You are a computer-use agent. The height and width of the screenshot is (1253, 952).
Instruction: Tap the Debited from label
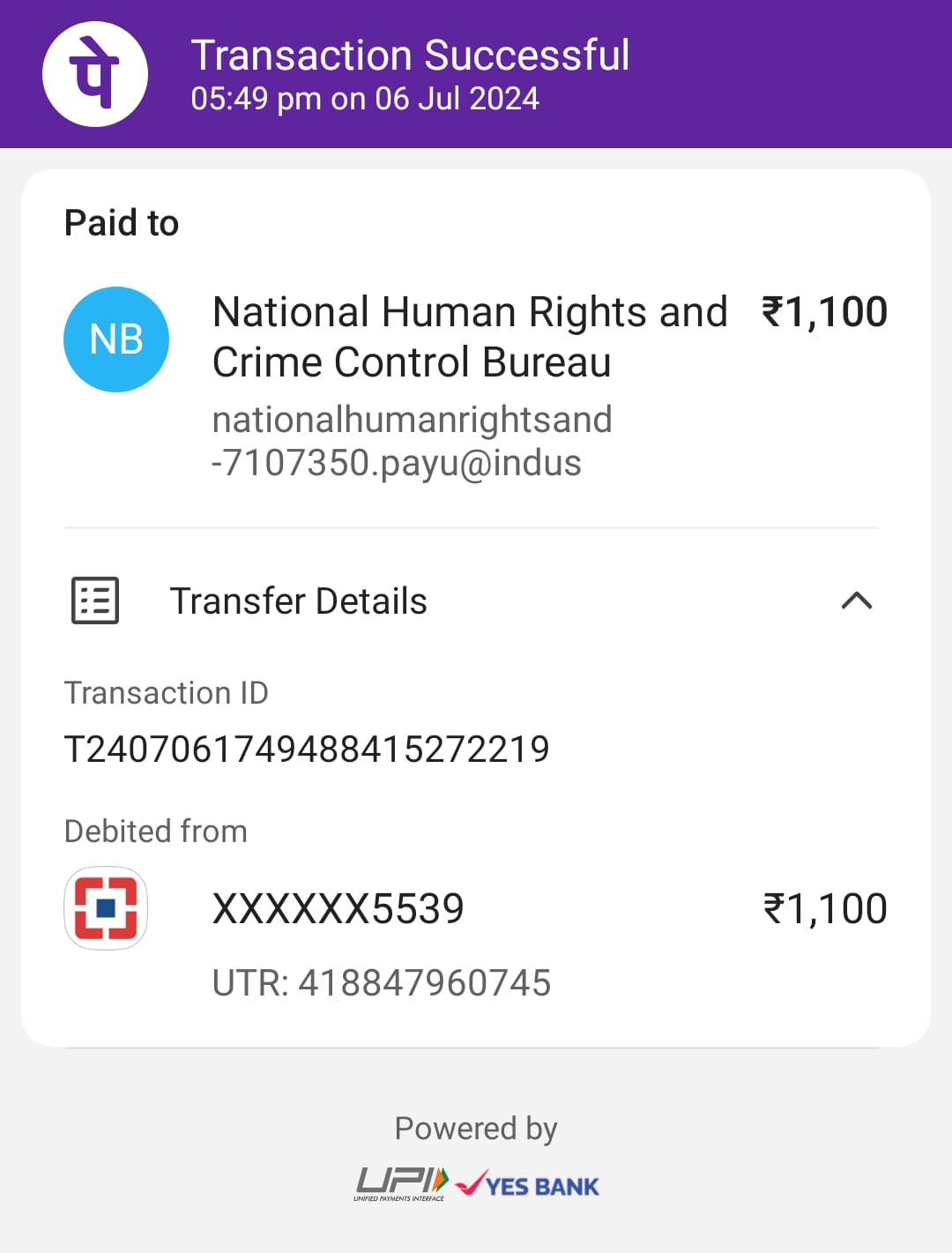click(x=156, y=832)
